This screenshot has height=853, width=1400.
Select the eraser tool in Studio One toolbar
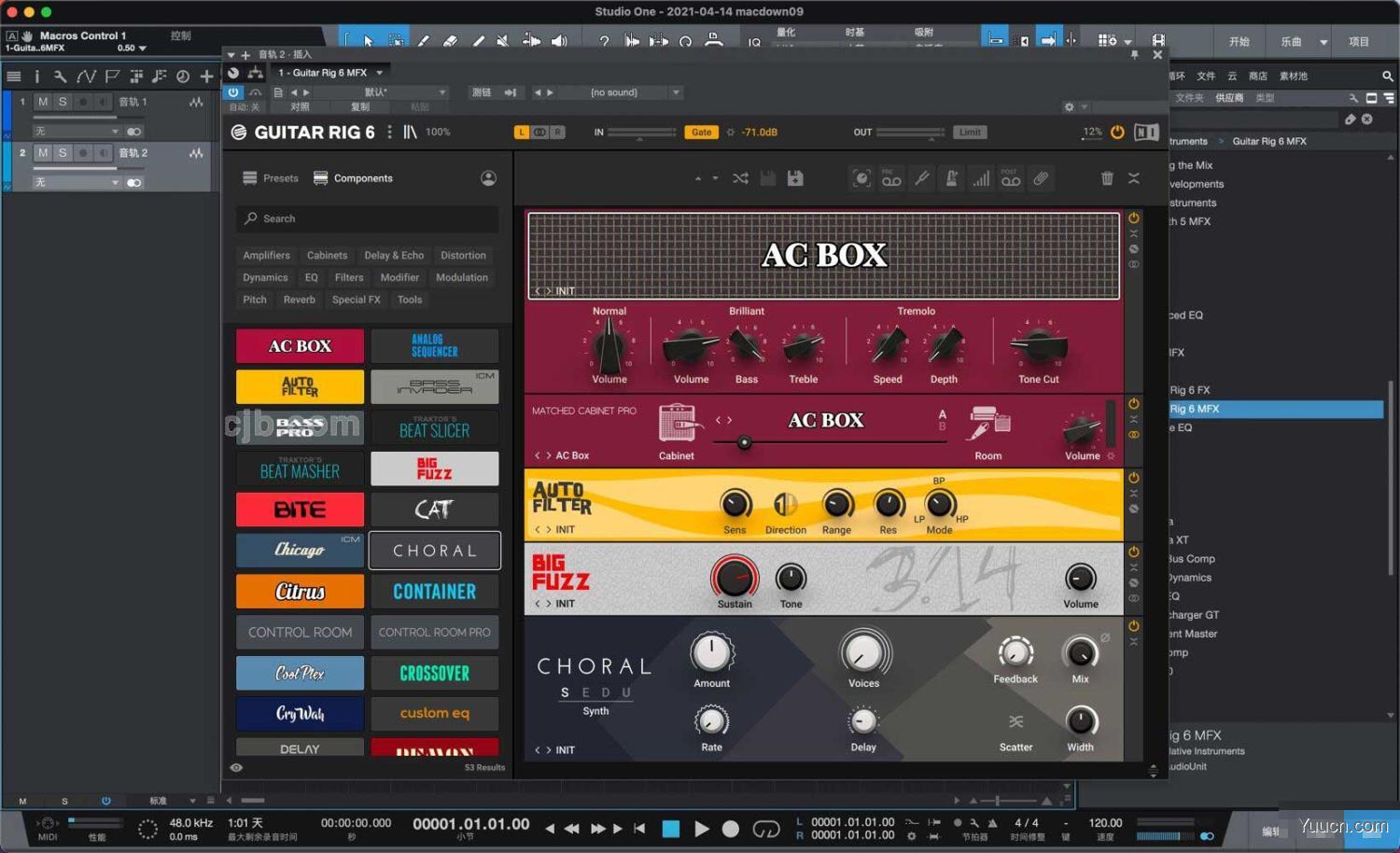450,41
